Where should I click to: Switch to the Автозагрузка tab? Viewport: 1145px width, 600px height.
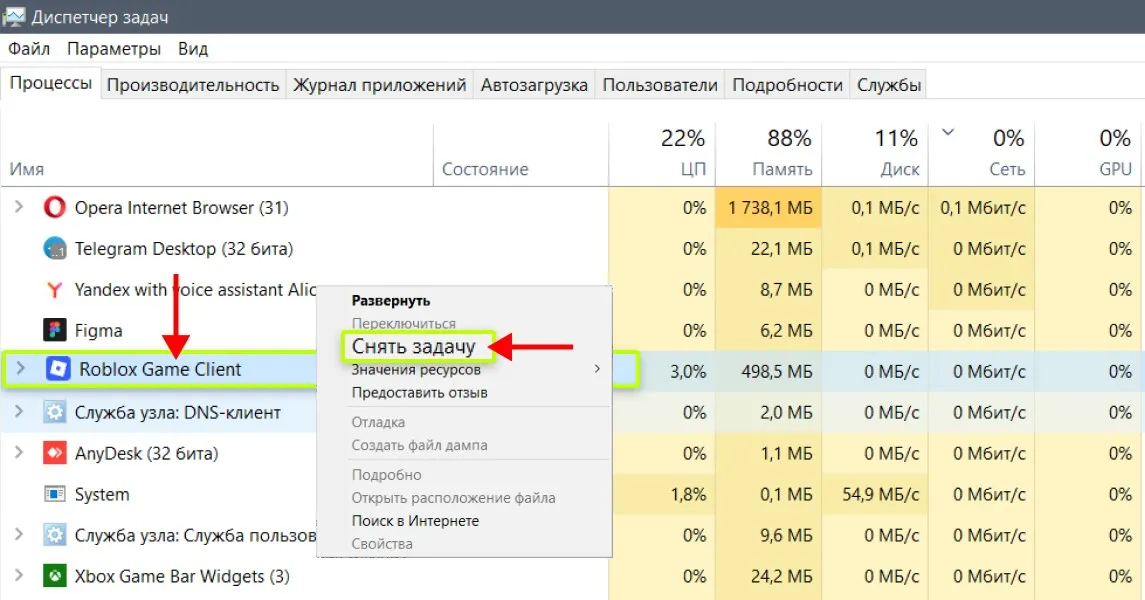[x=534, y=85]
